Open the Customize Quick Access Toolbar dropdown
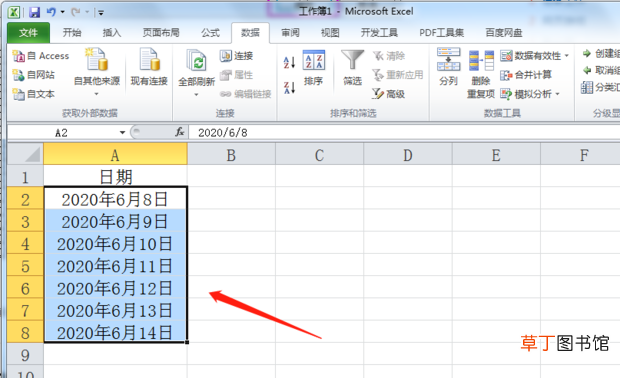 pyautogui.click(x=101, y=13)
